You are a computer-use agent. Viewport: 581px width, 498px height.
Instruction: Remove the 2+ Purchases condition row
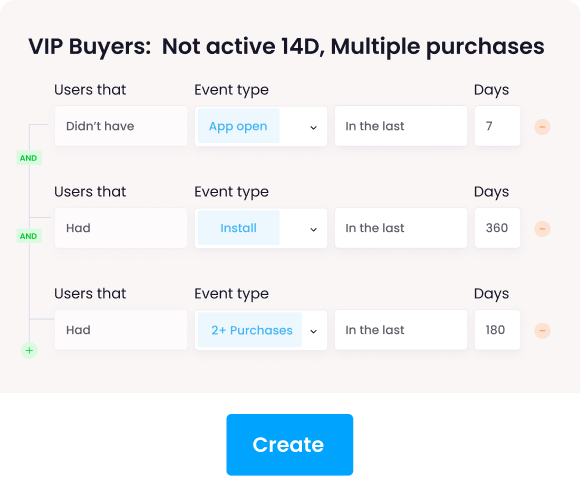pos(542,331)
